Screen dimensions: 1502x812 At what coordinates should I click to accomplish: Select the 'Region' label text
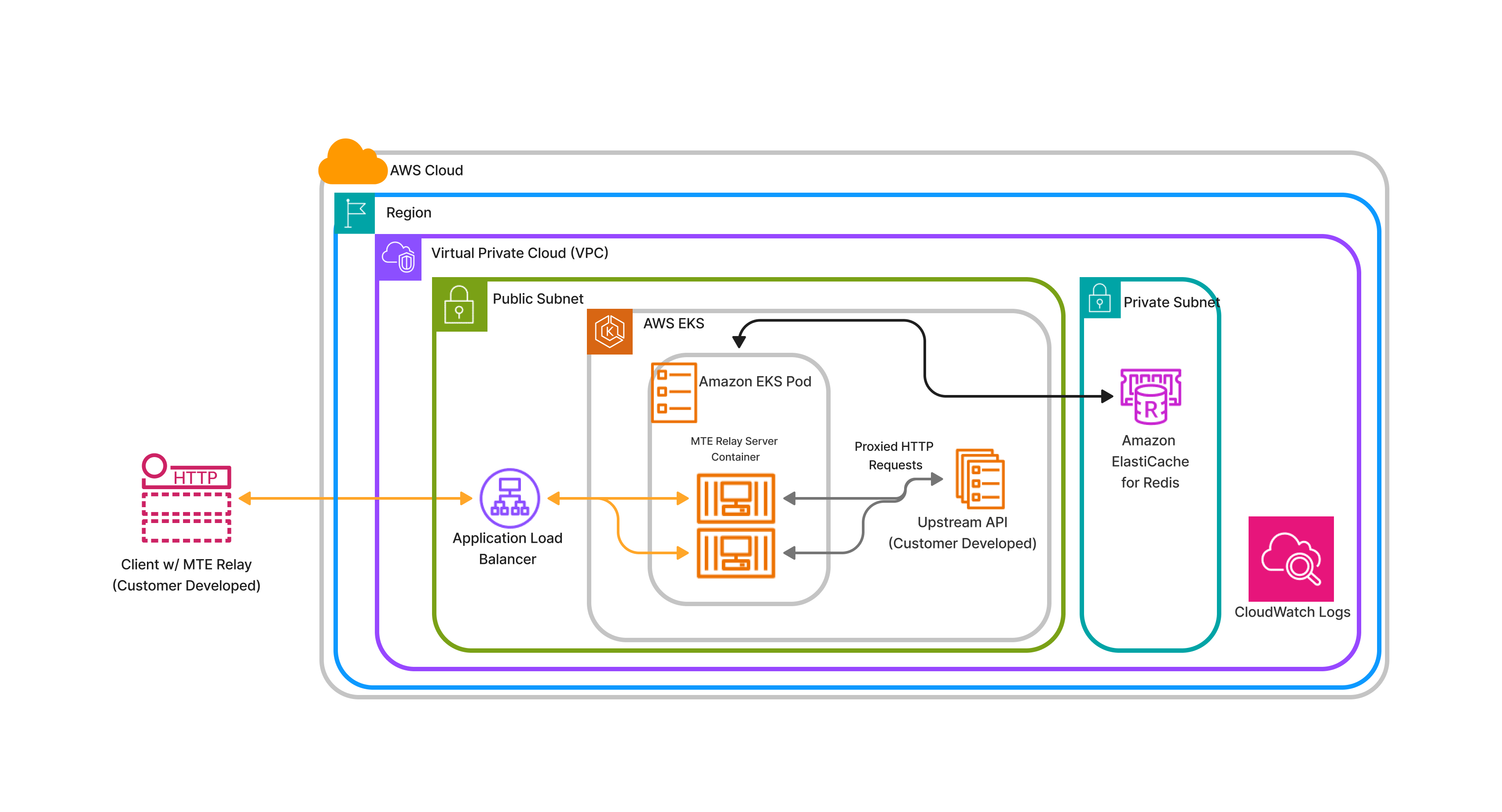coord(409,213)
